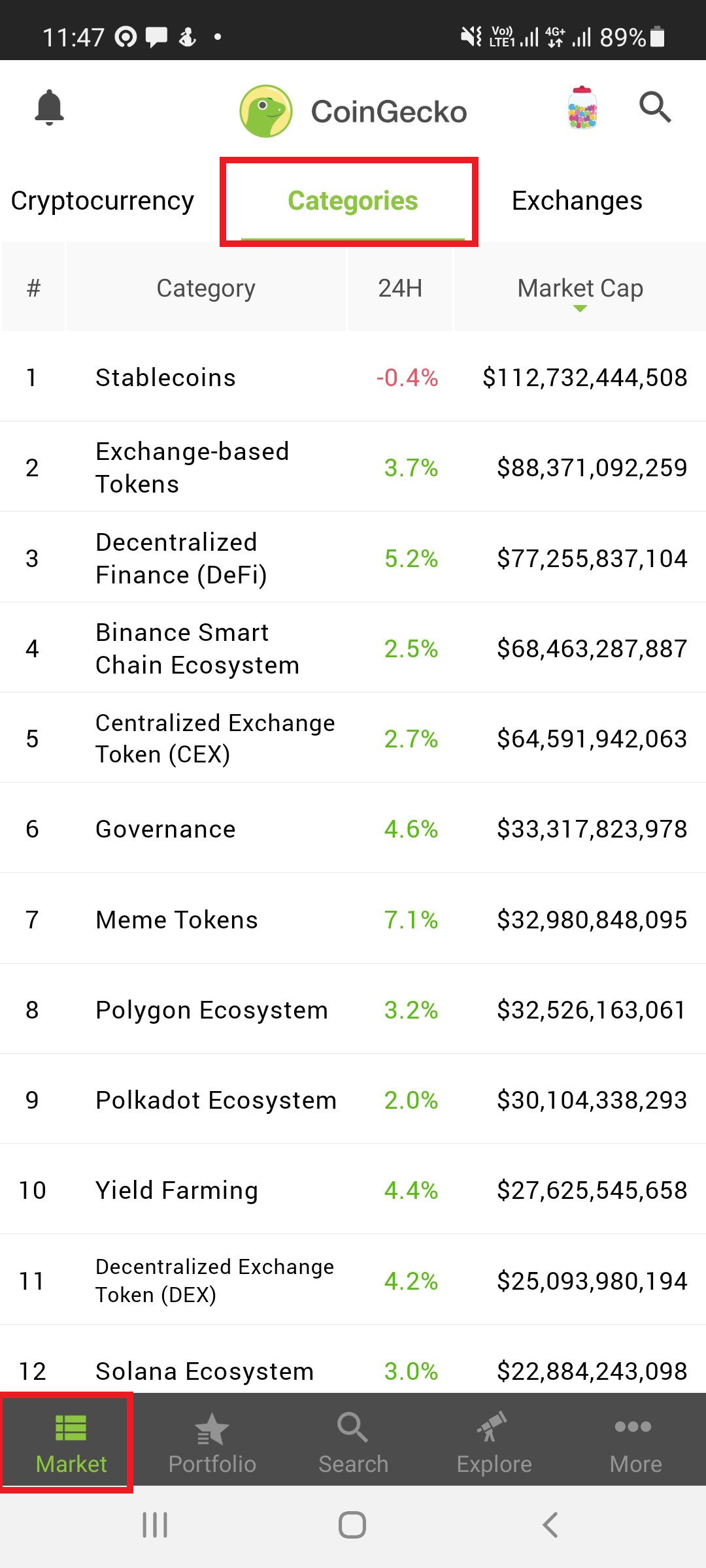The height and width of the screenshot is (1568, 706).
Task: Switch to the Cryptocurrency tab
Action: click(x=103, y=201)
